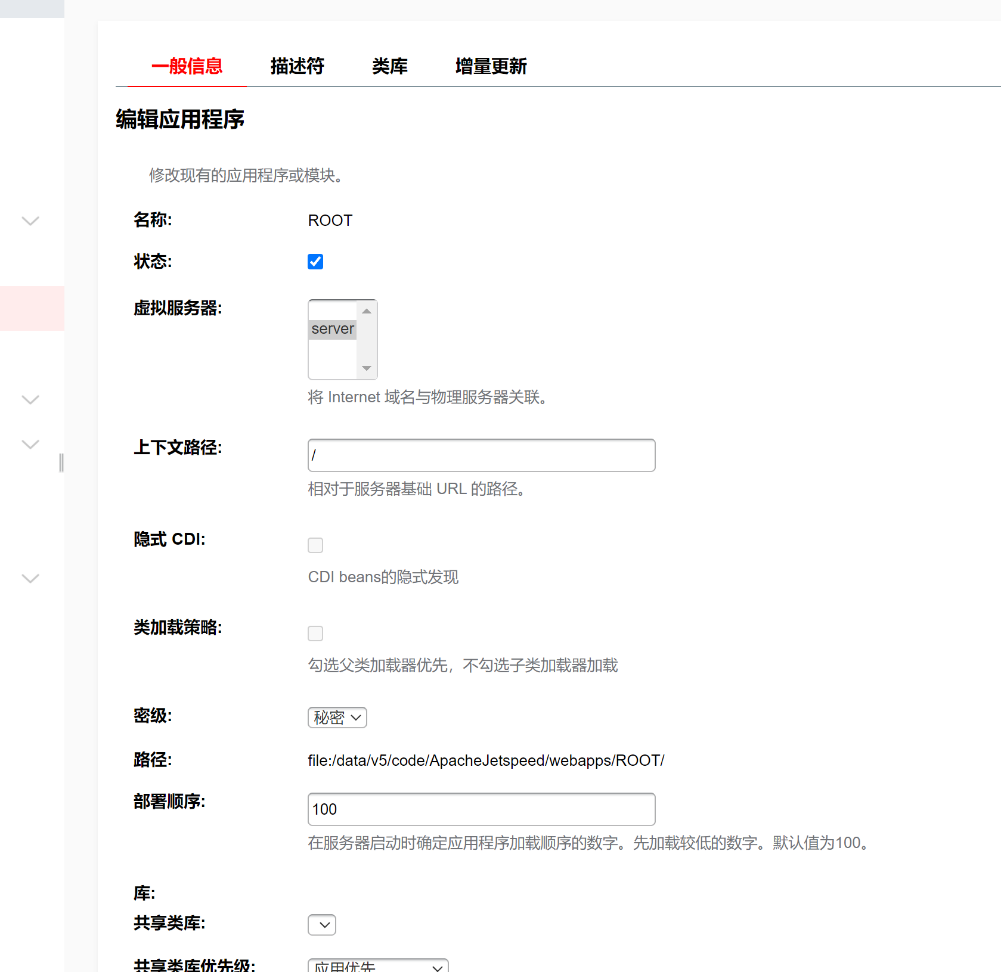1001x972 pixels.
Task: Open the 密级 dropdown showing 秘密
Action: click(337, 717)
